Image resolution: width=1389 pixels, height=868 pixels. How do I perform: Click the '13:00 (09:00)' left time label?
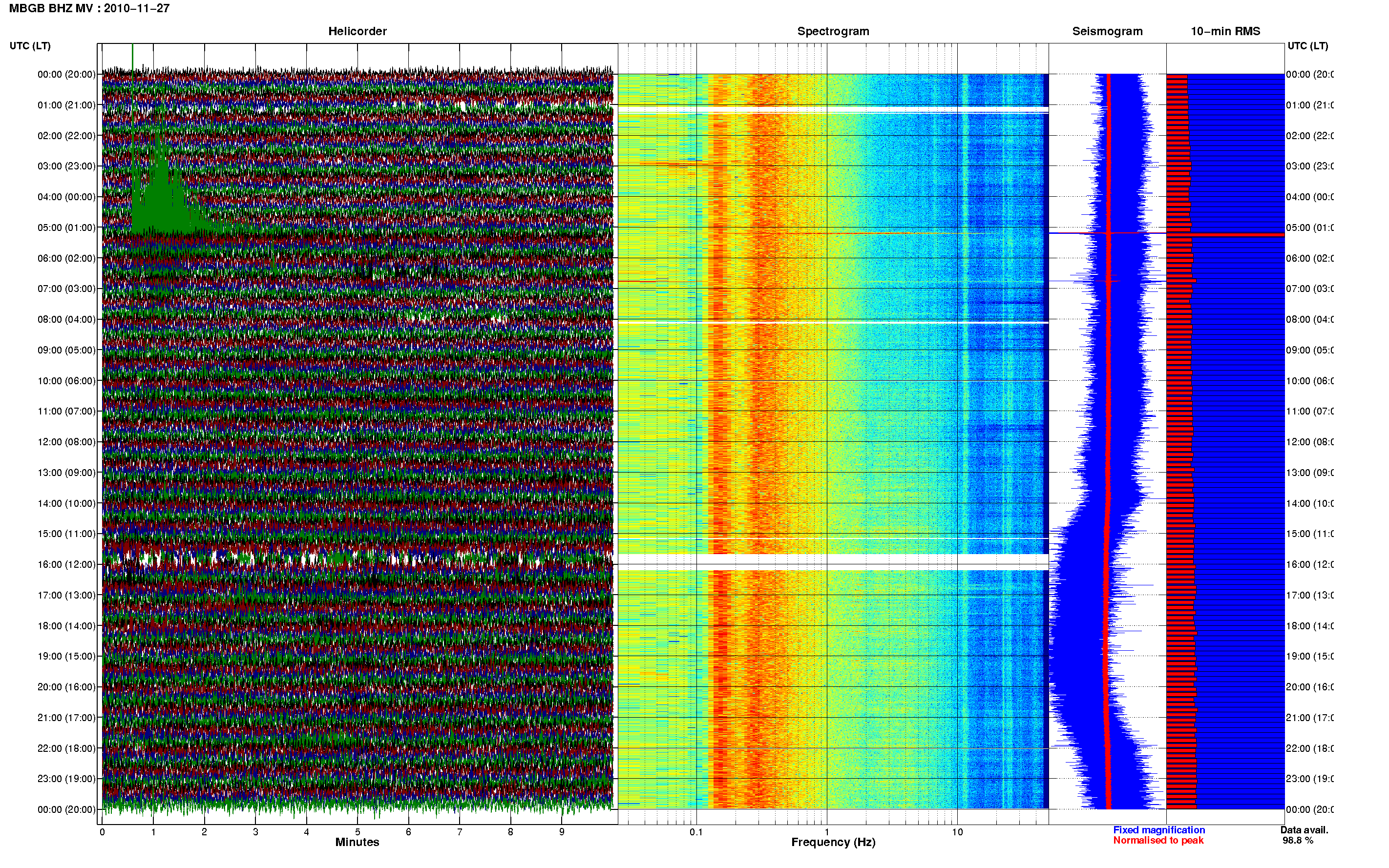(x=66, y=473)
